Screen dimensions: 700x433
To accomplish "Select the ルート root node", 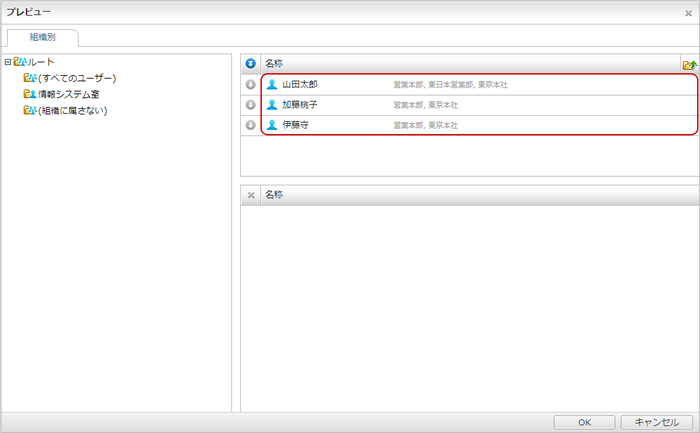I will pyautogui.click(x=42, y=62).
